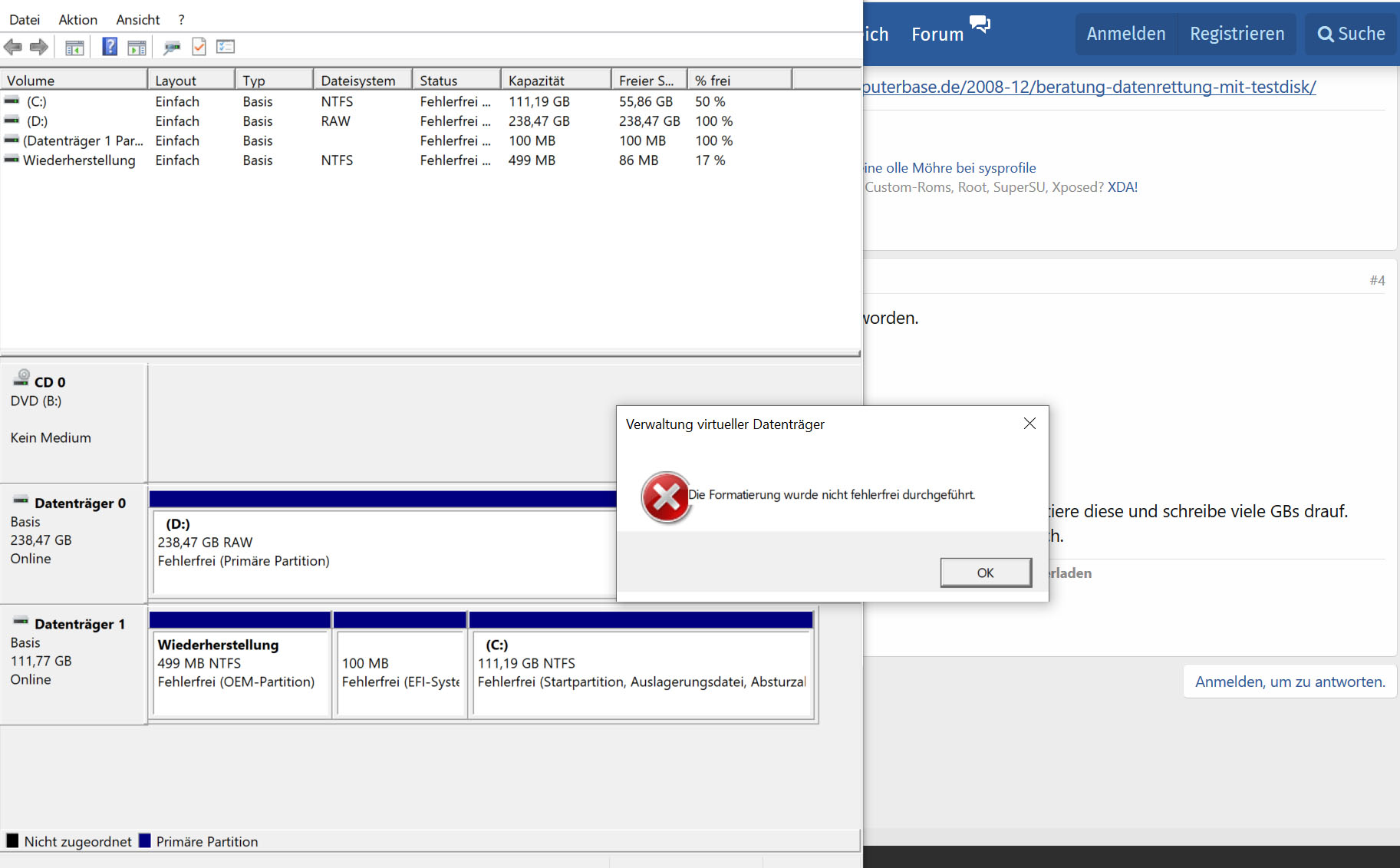
Task: Open the Datei menu
Action: point(25,19)
